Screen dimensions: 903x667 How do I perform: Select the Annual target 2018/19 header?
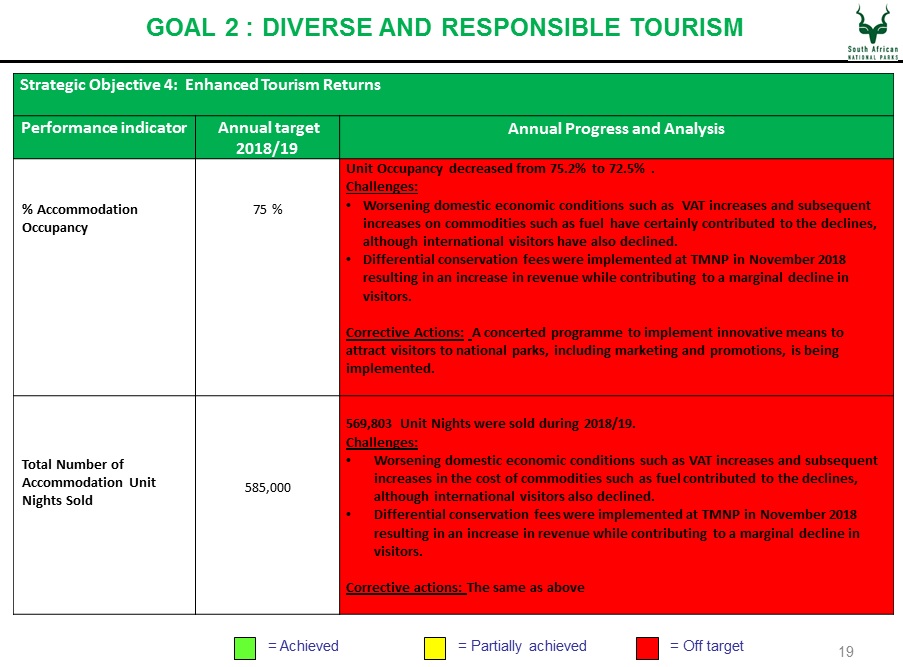click(x=268, y=137)
